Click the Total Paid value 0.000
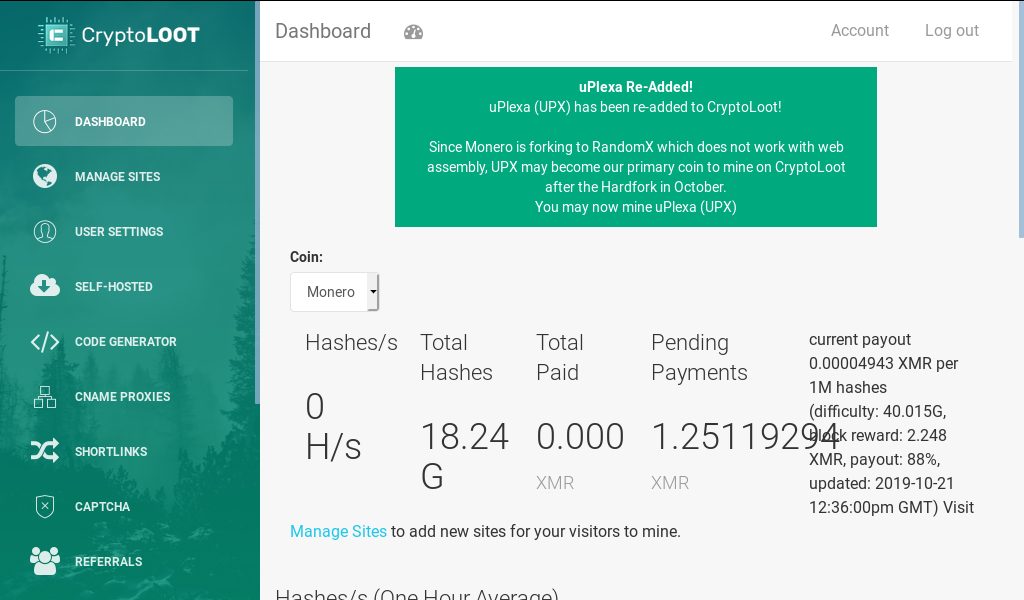The image size is (1024, 600). tap(580, 436)
